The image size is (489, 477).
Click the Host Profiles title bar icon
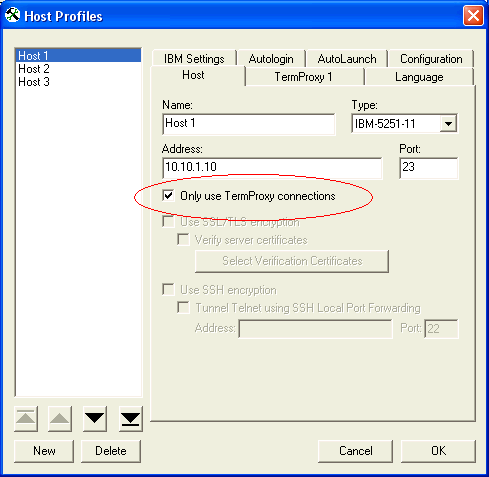12,15
